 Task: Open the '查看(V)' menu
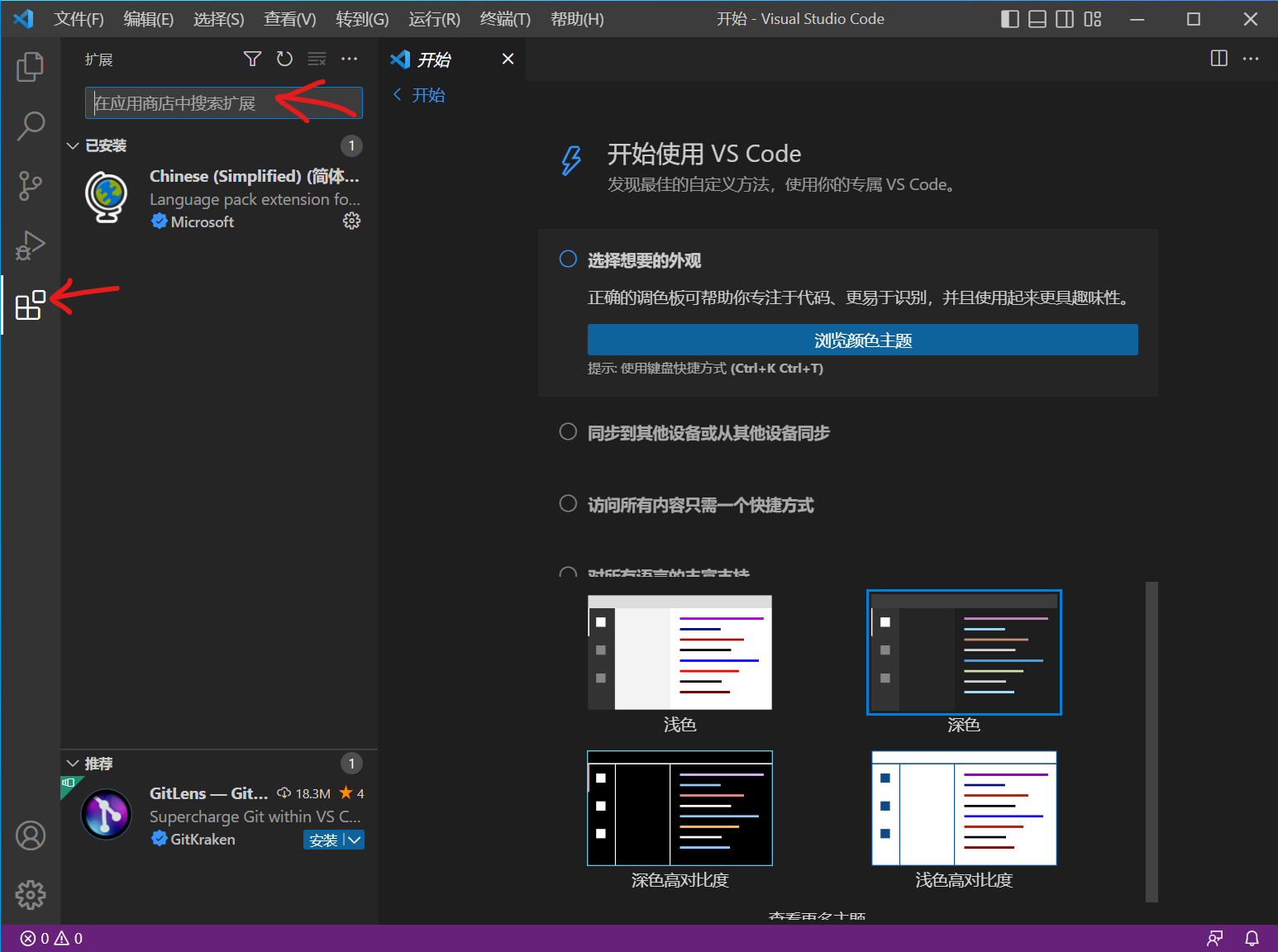pos(289,19)
